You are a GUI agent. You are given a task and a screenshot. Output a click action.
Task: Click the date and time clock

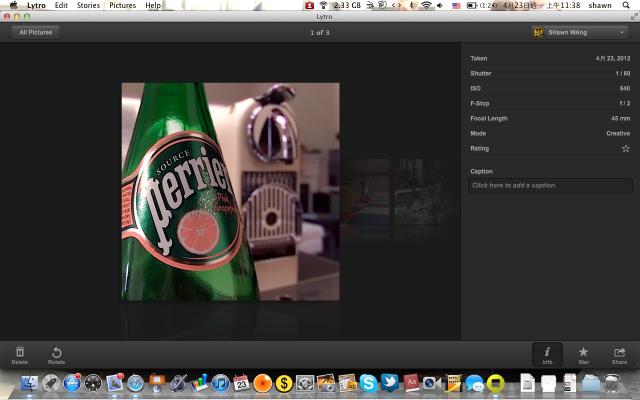coord(541,5)
